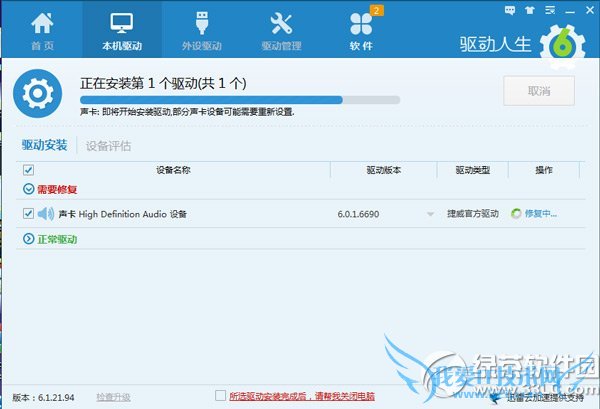Click the version number 6.0.1.6690
The image size is (600, 409).
click(x=358, y=214)
